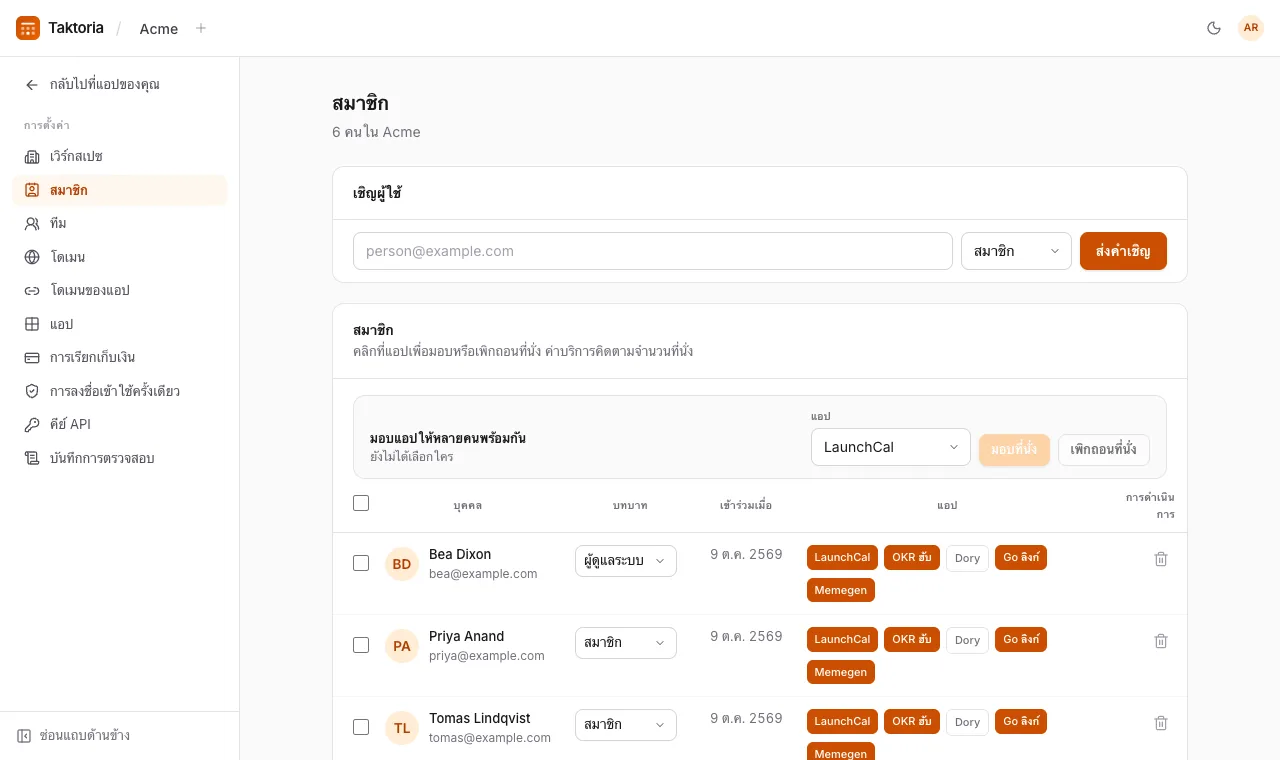
Task: Click the plus icon next to Acme
Action: pyautogui.click(x=201, y=28)
